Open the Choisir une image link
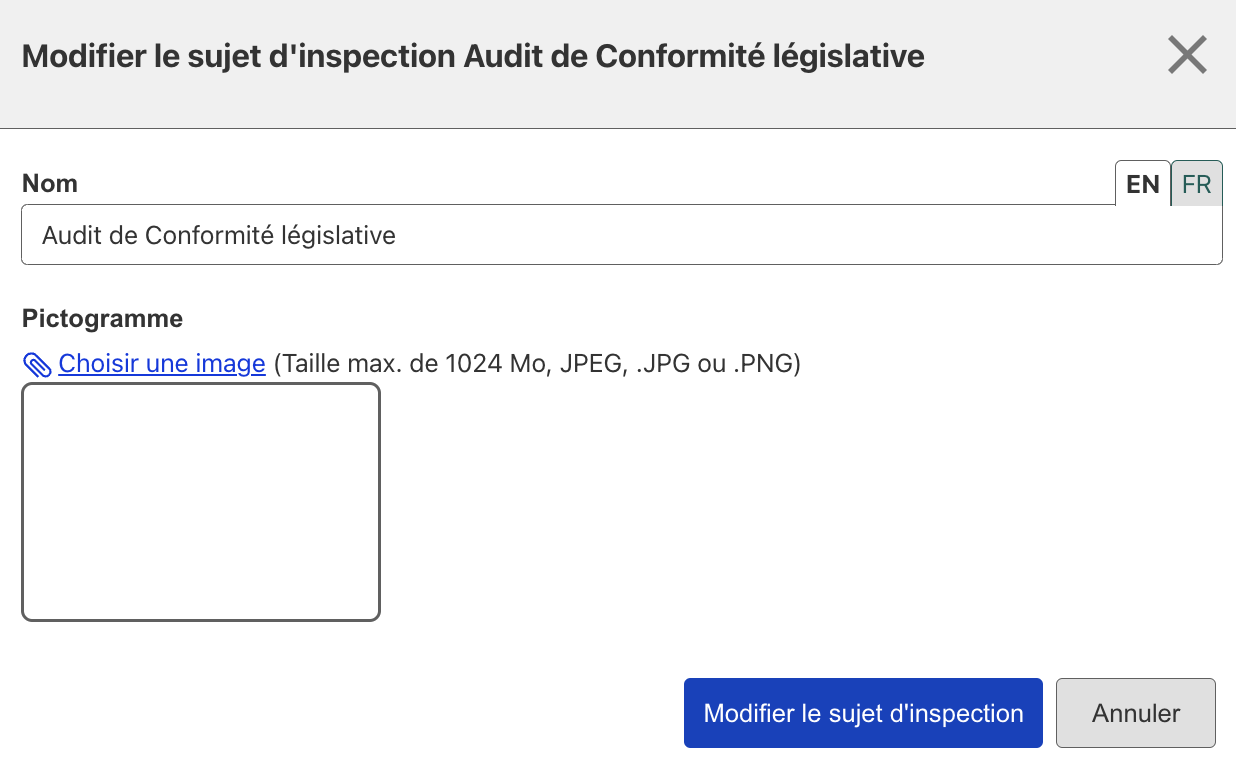This screenshot has height=774, width=1236. tap(162, 364)
